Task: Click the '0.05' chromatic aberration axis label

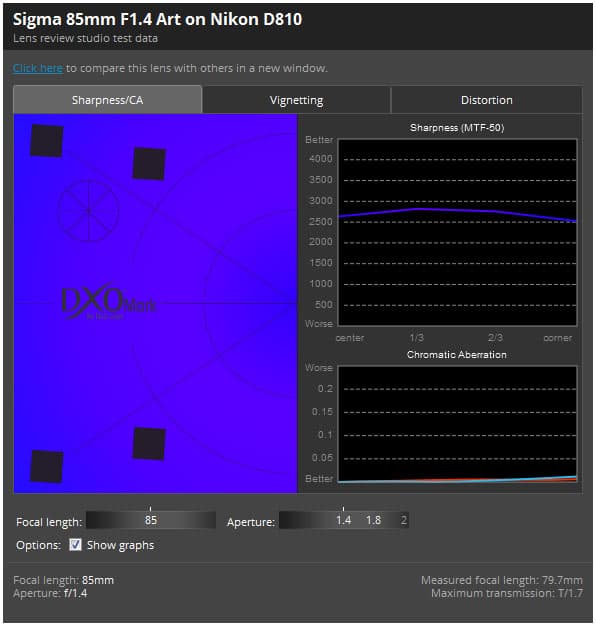Action: coord(323,458)
